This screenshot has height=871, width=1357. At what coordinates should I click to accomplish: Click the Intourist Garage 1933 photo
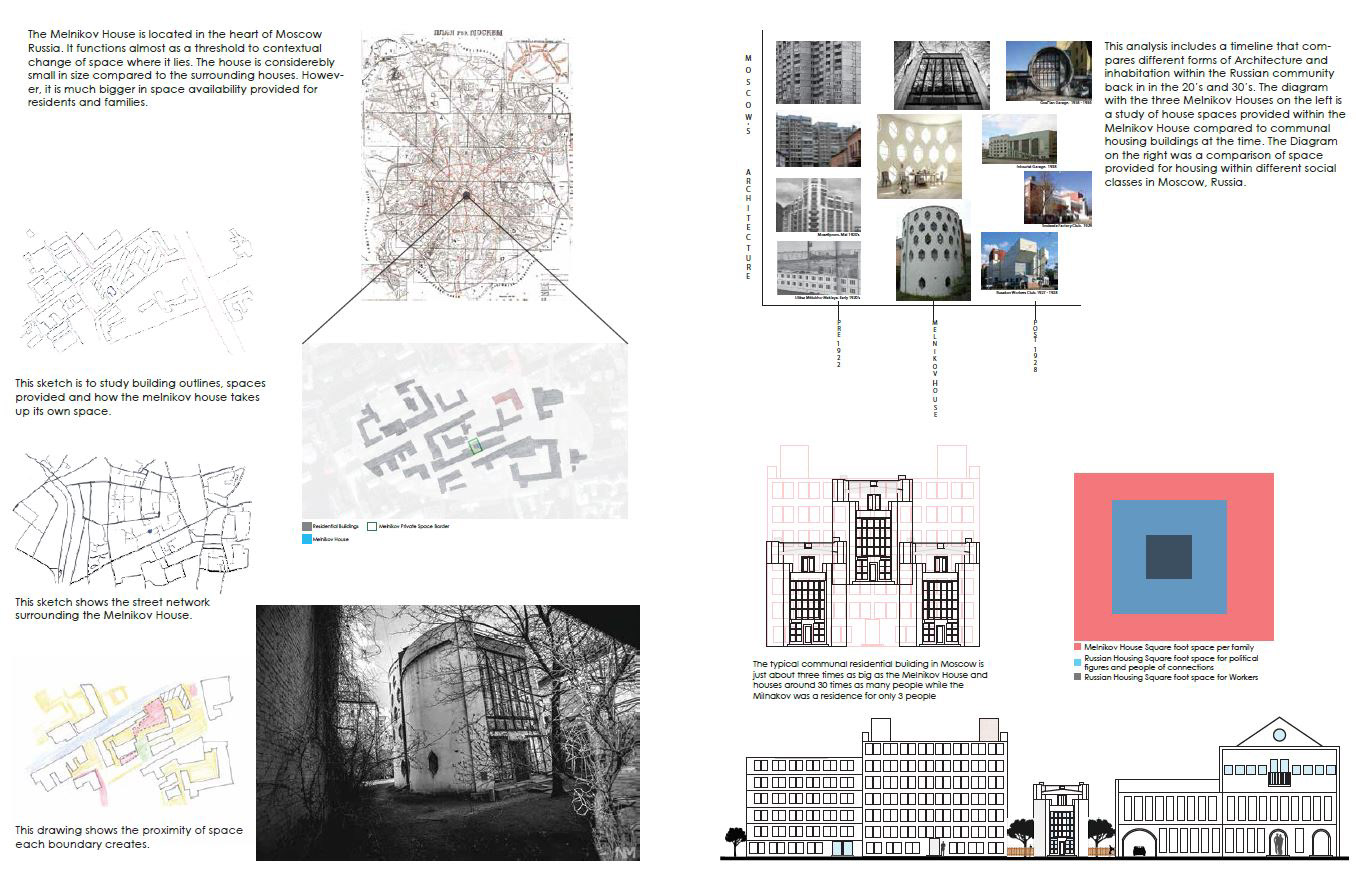(1019, 139)
